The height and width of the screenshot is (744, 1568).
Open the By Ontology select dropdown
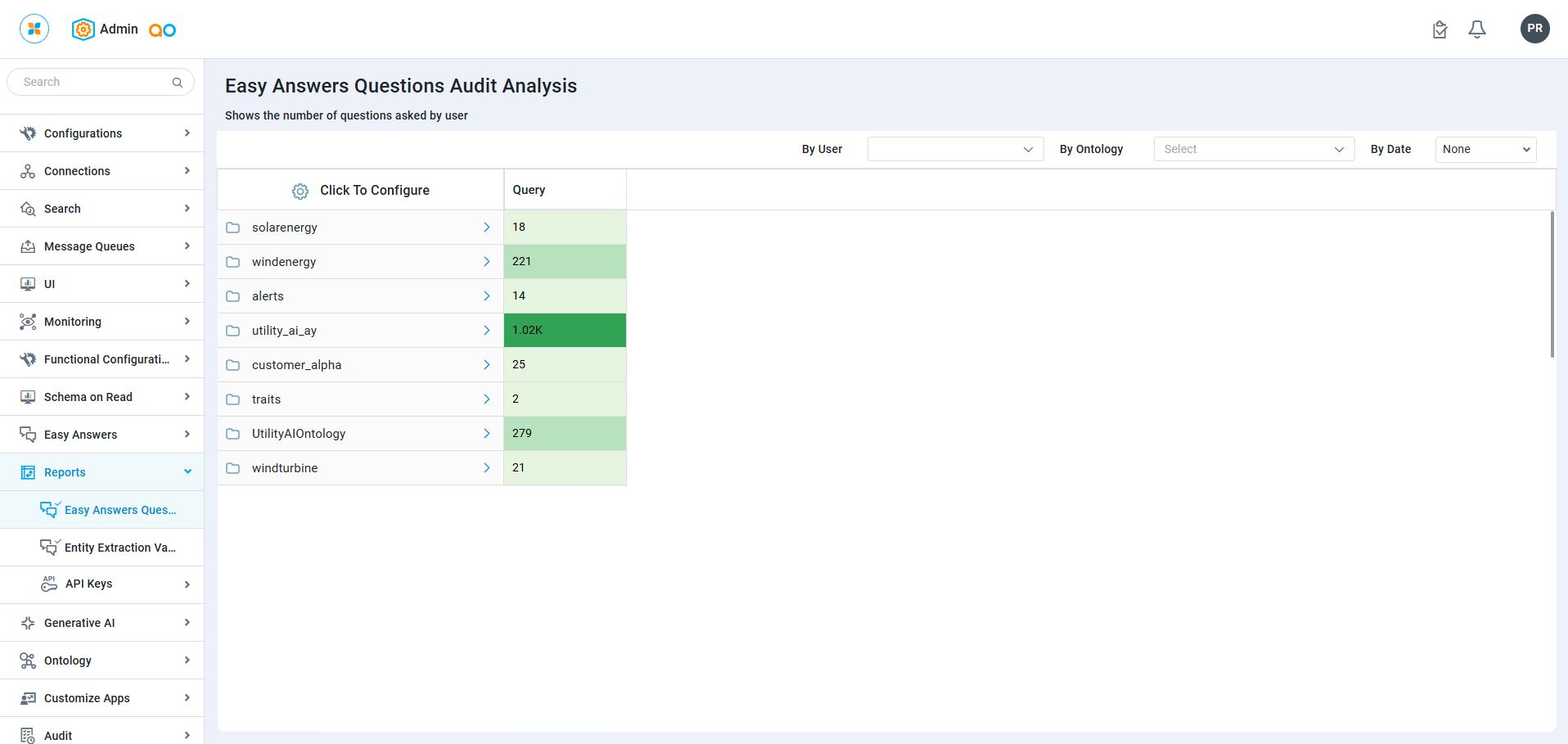point(1254,149)
